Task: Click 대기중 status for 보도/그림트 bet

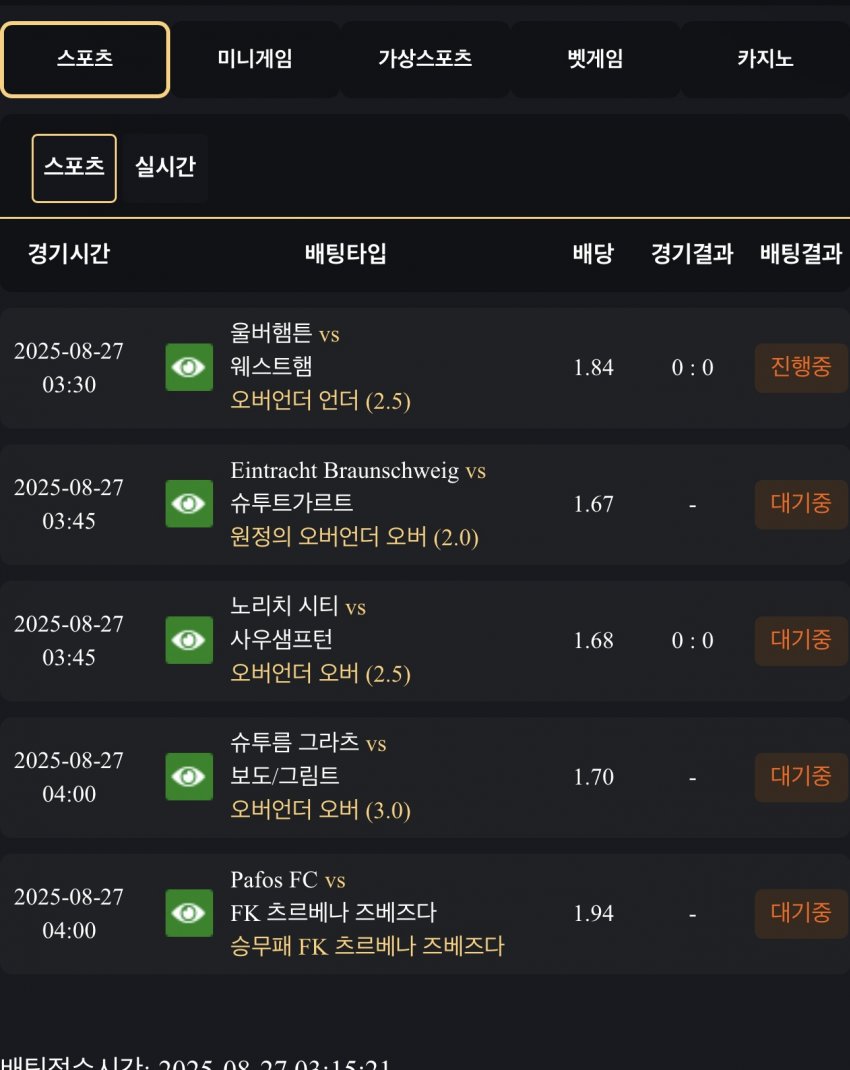Action: (x=801, y=777)
